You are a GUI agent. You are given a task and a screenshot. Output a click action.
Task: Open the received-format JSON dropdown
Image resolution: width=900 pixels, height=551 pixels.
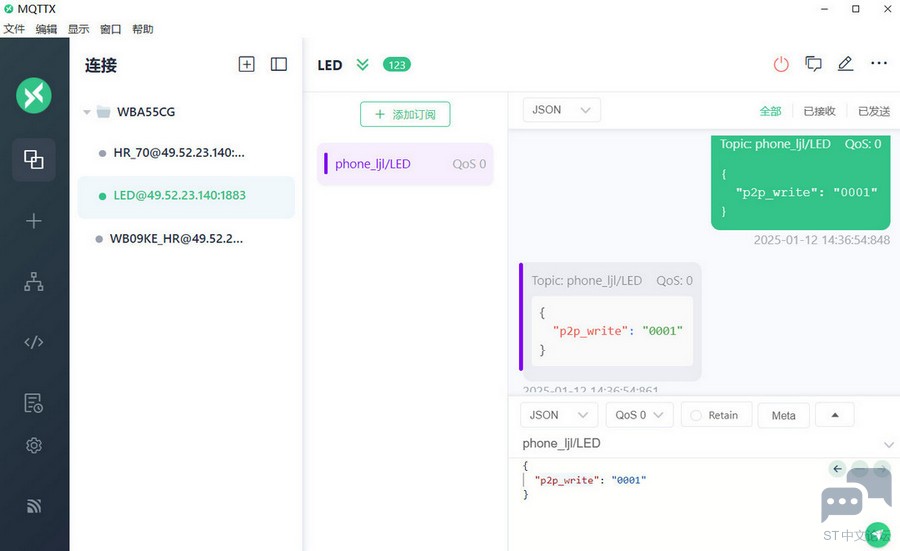point(561,110)
